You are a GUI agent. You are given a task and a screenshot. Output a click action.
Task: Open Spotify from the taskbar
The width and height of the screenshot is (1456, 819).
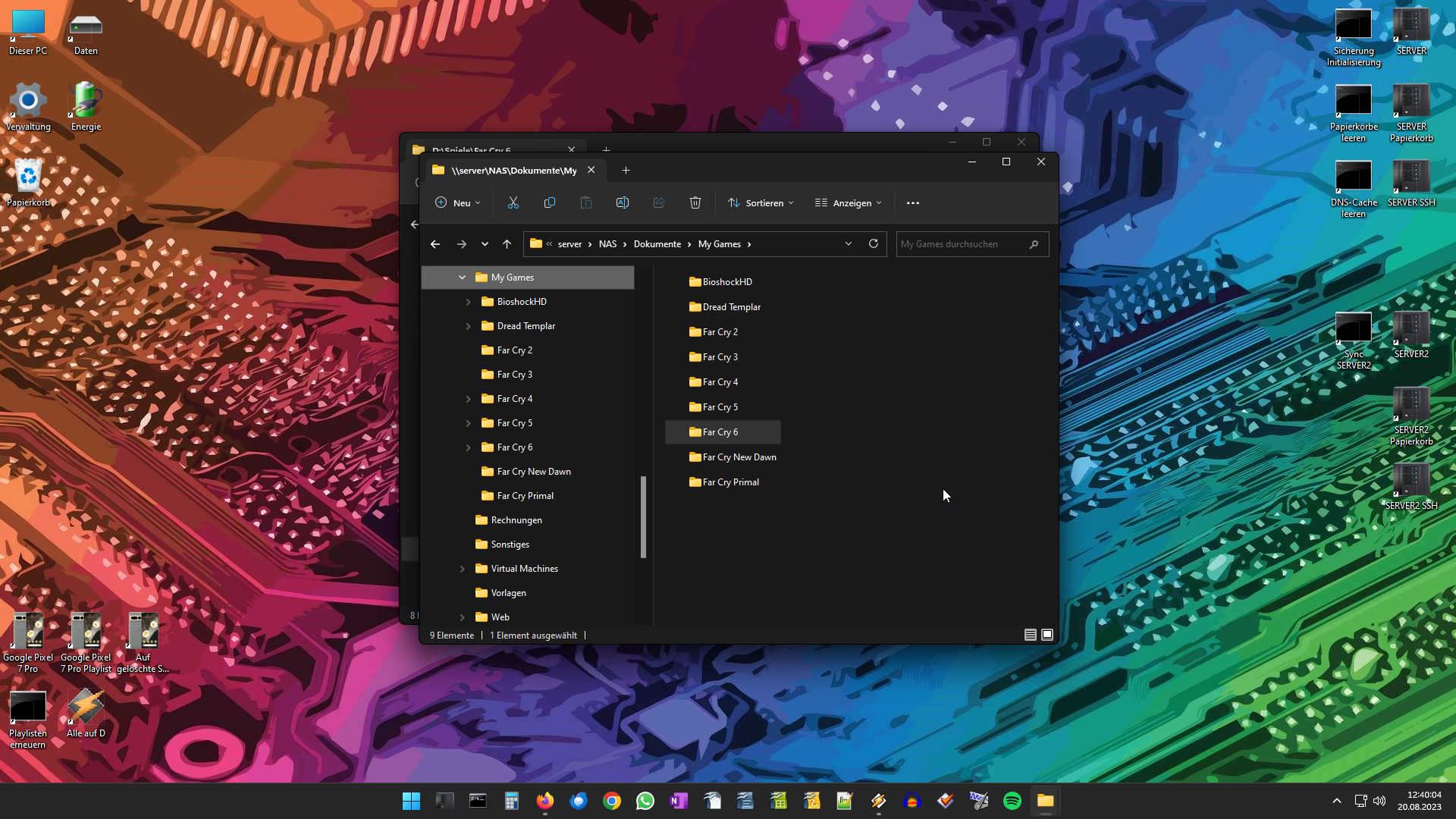(1012, 801)
